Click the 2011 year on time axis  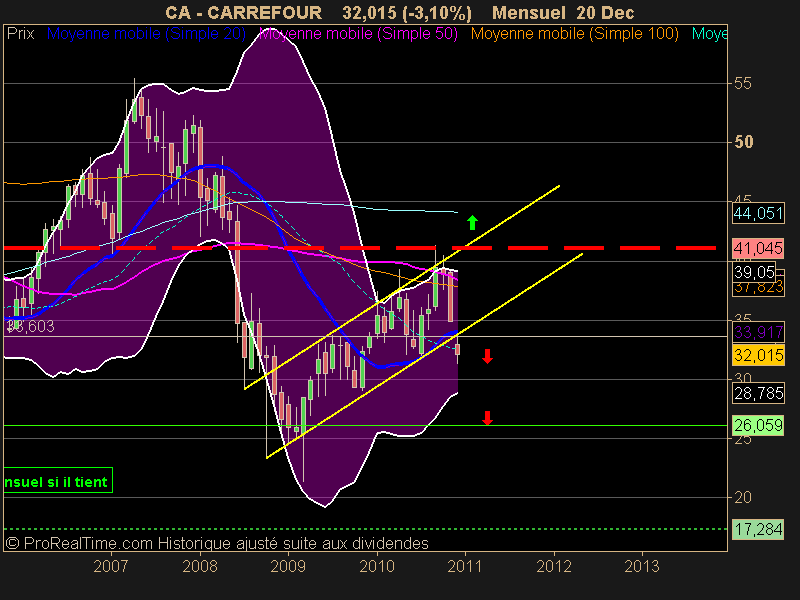[x=465, y=566]
